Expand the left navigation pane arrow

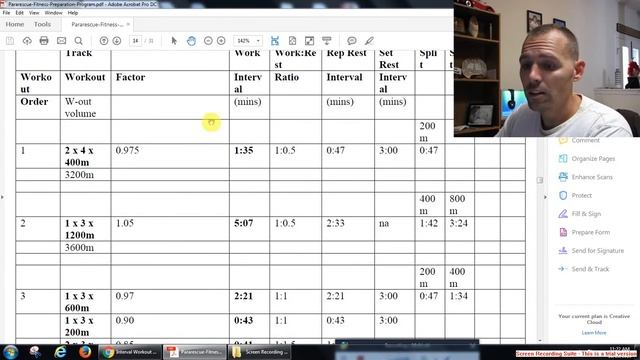point(2,197)
